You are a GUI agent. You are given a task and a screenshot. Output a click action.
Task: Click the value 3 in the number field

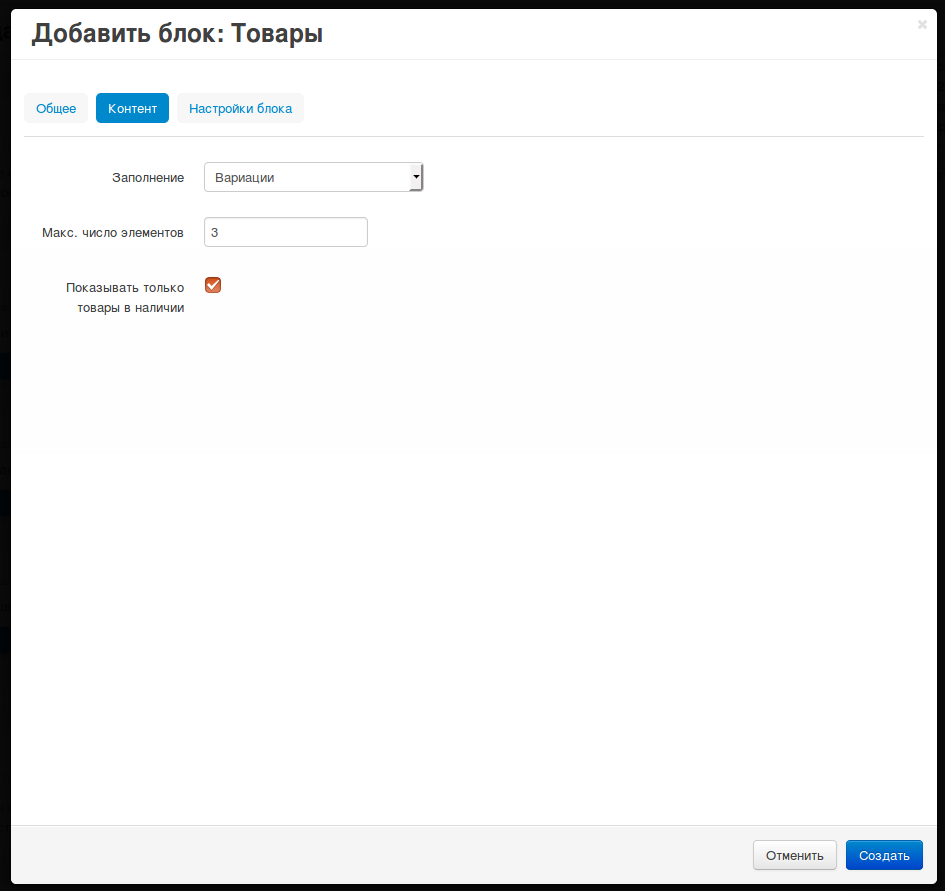coord(215,232)
